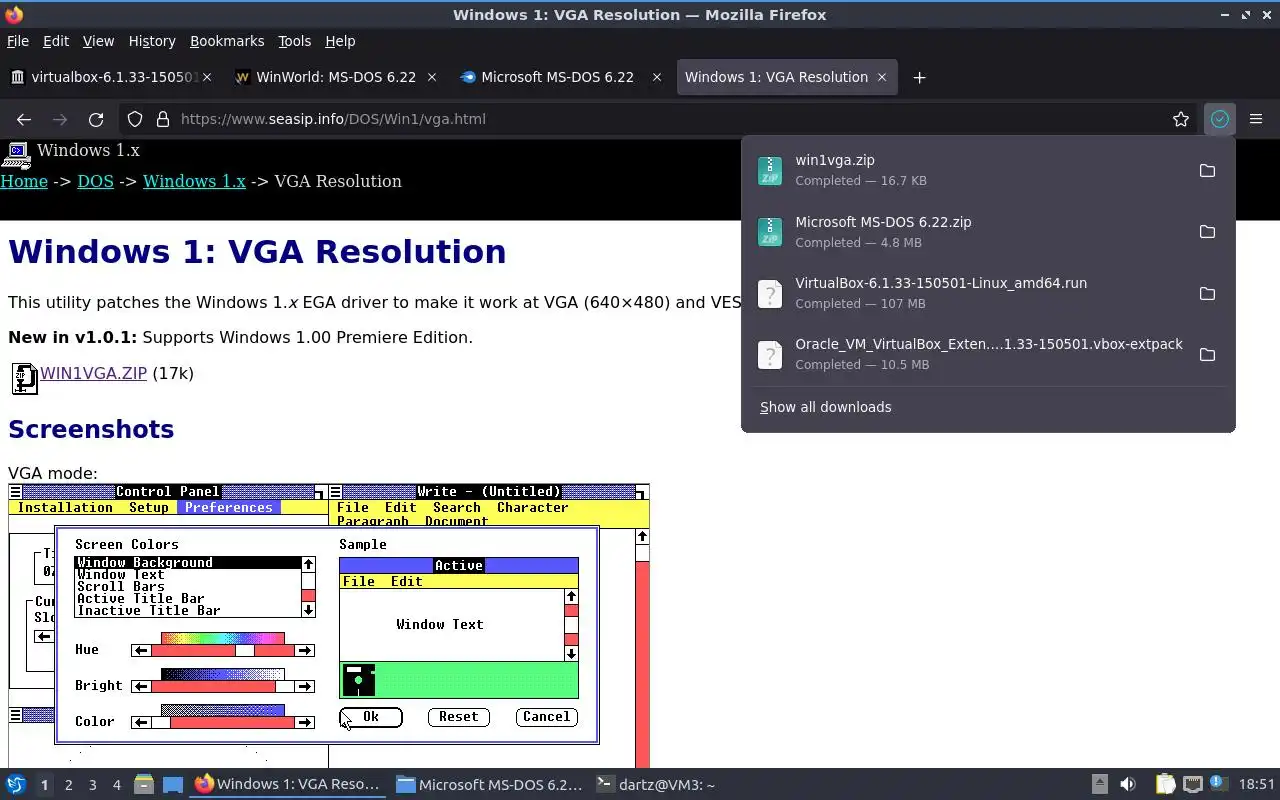Switch to the dartz@VM3 terminal window
1280x800 pixels.
pos(656,785)
